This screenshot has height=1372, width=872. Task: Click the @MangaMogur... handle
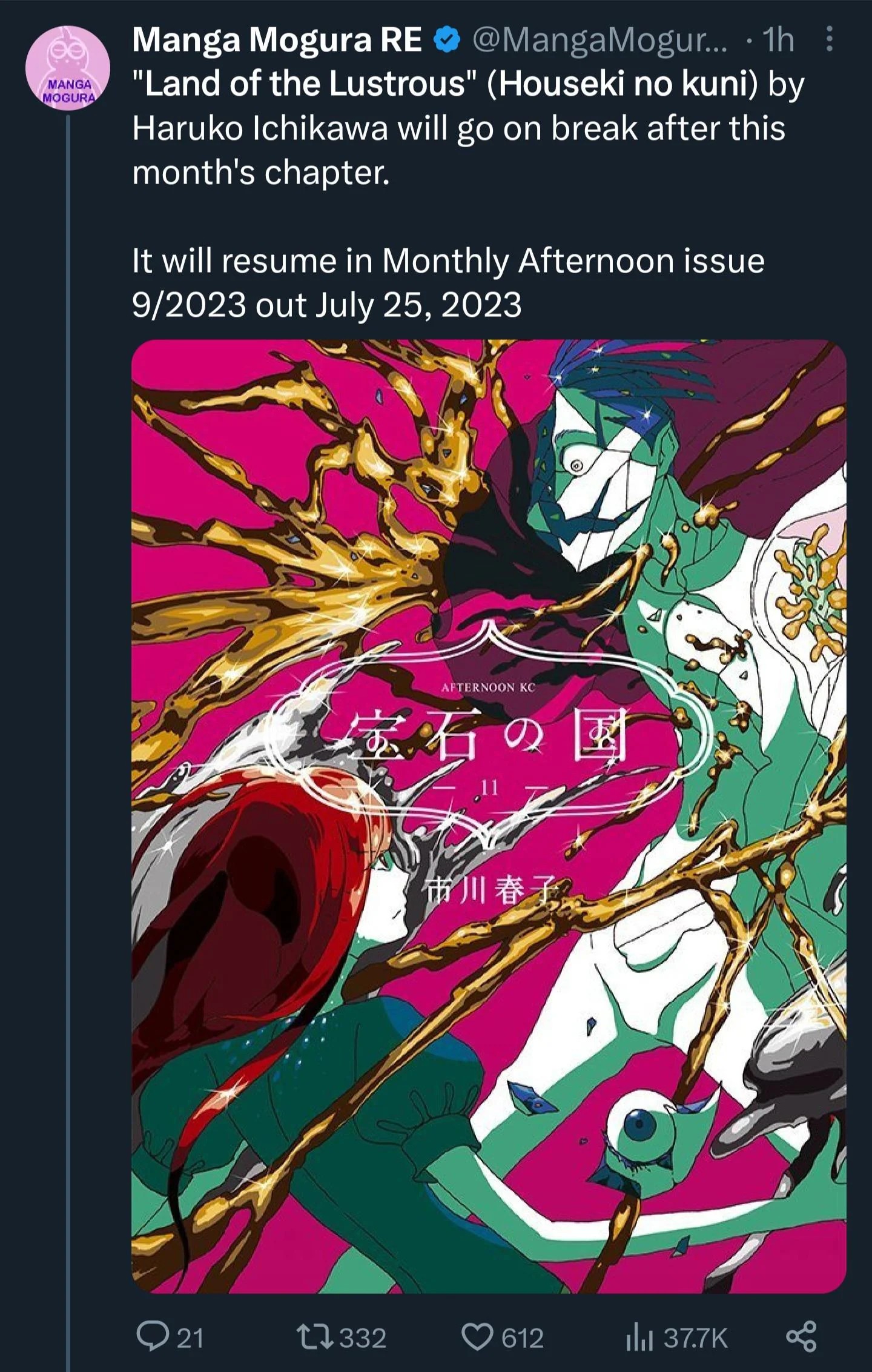(x=599, y=41)
